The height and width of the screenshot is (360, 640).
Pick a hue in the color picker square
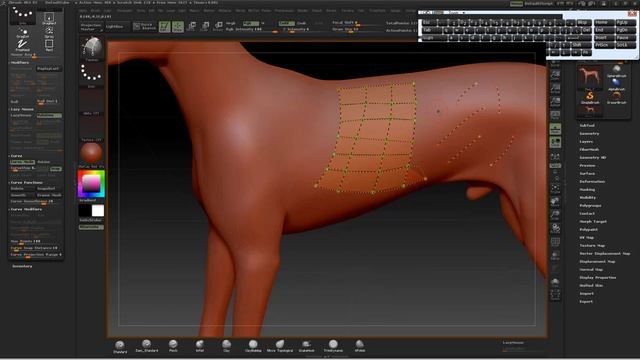click(91, 184)
